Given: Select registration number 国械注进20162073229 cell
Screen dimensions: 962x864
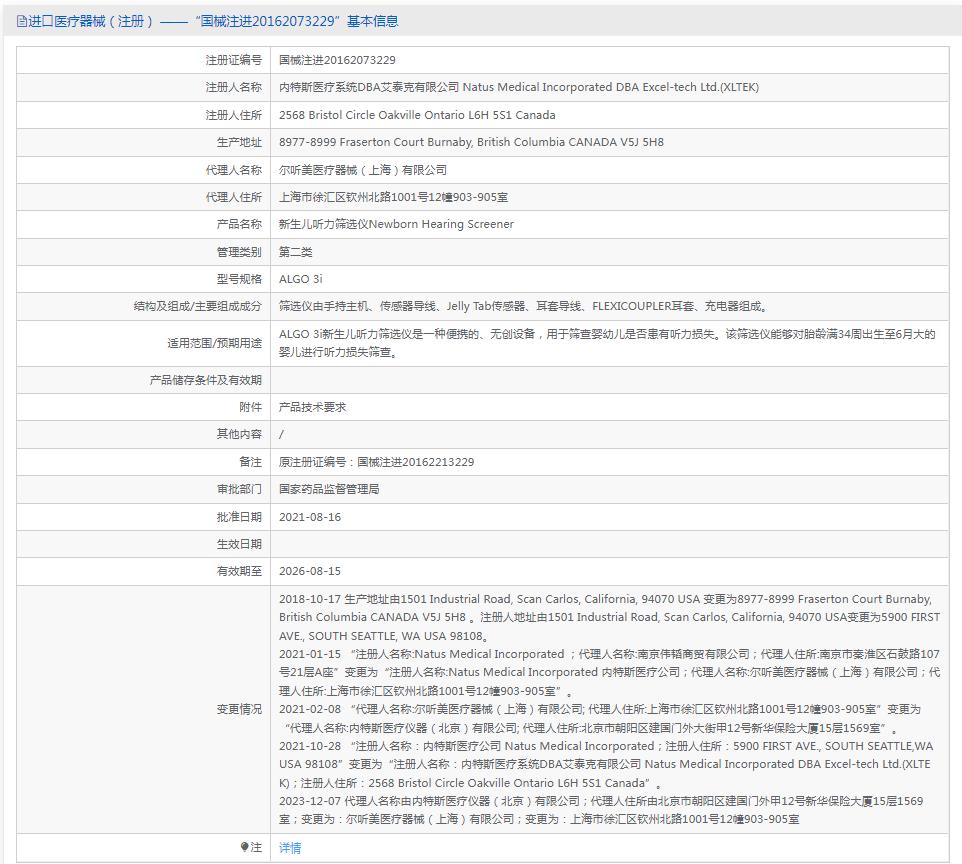Looking at the screenshot, I should click(x=337, y=60).
